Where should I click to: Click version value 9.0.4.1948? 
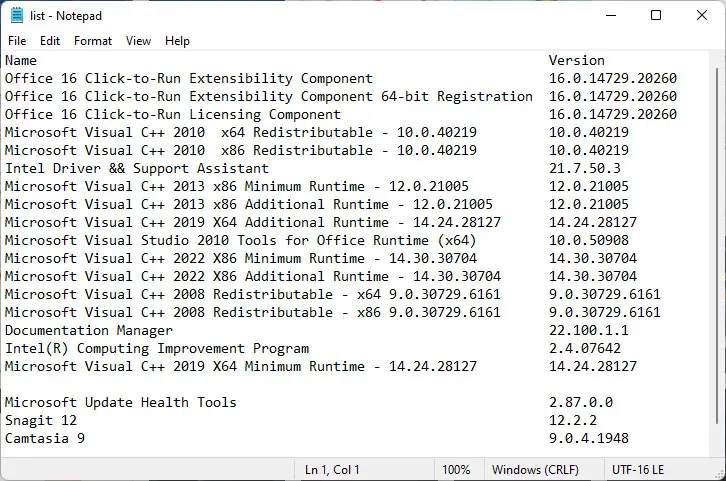point(589,438)
